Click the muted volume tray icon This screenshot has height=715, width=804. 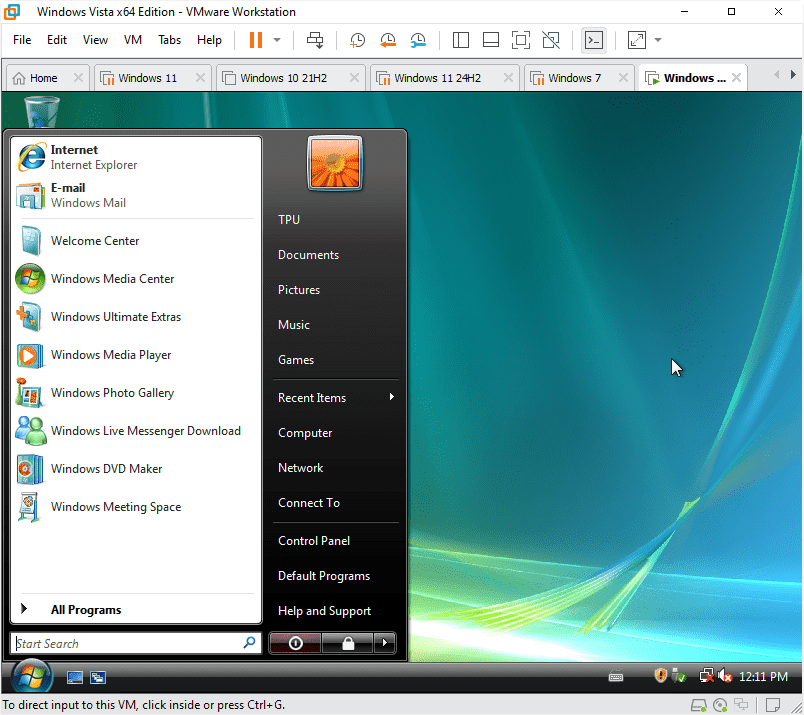pyautogui.click(x=725, y=676)
